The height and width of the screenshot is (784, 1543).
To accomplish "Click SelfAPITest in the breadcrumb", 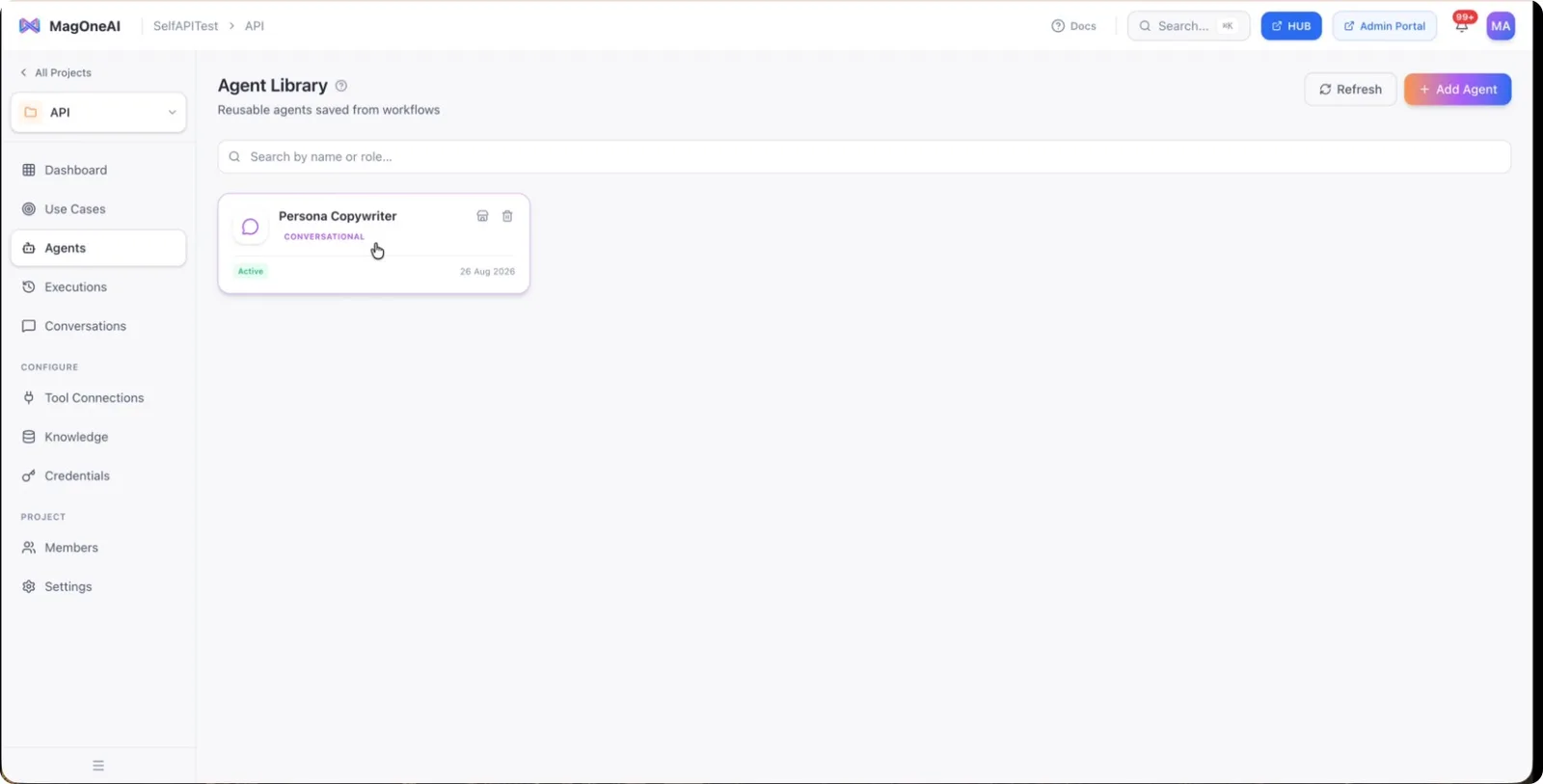I will (186, 26).
